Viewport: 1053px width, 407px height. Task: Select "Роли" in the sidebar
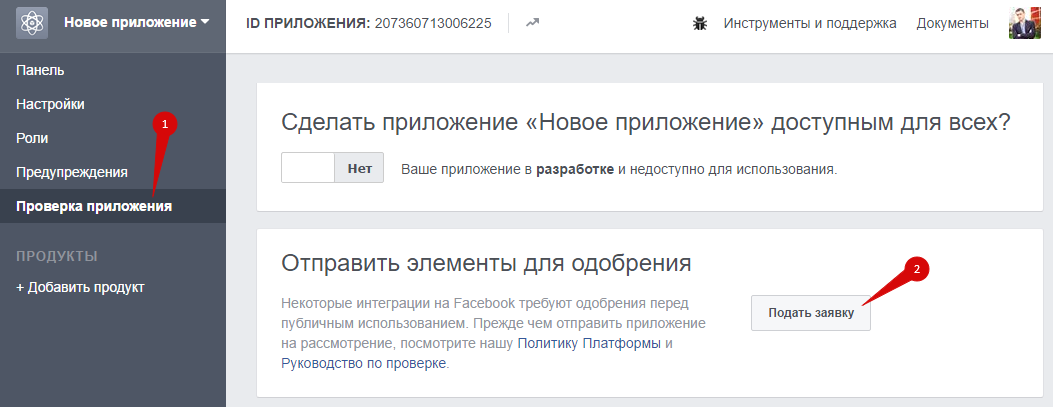pos(32,138)
